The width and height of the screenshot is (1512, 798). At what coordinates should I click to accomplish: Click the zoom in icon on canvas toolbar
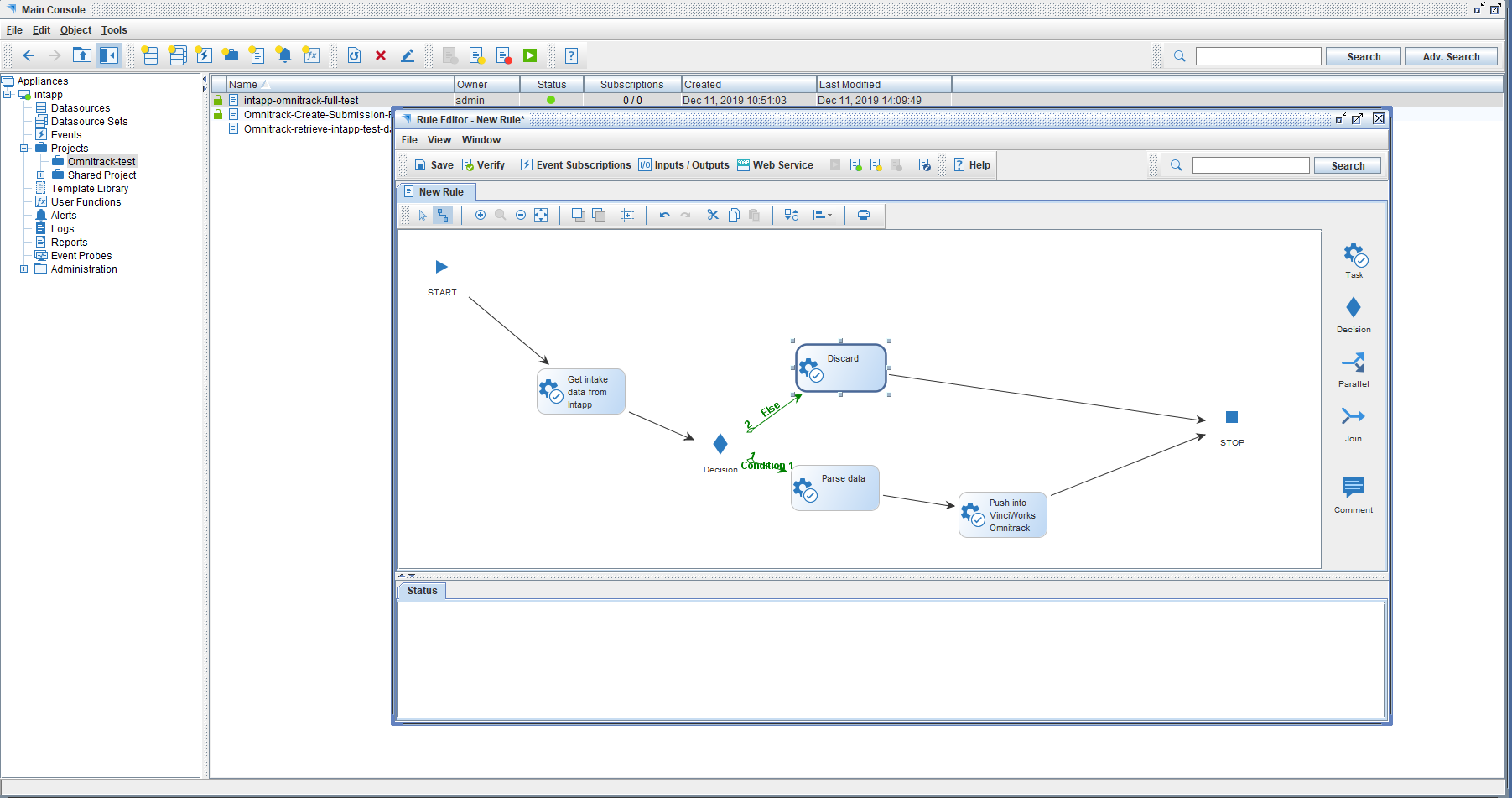[x=481, y=215]
